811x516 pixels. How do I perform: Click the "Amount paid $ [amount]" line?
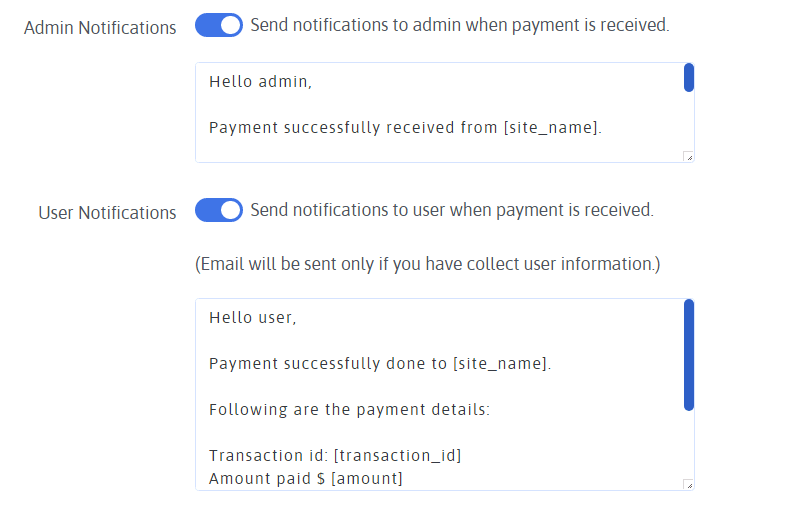pos(306,479)
